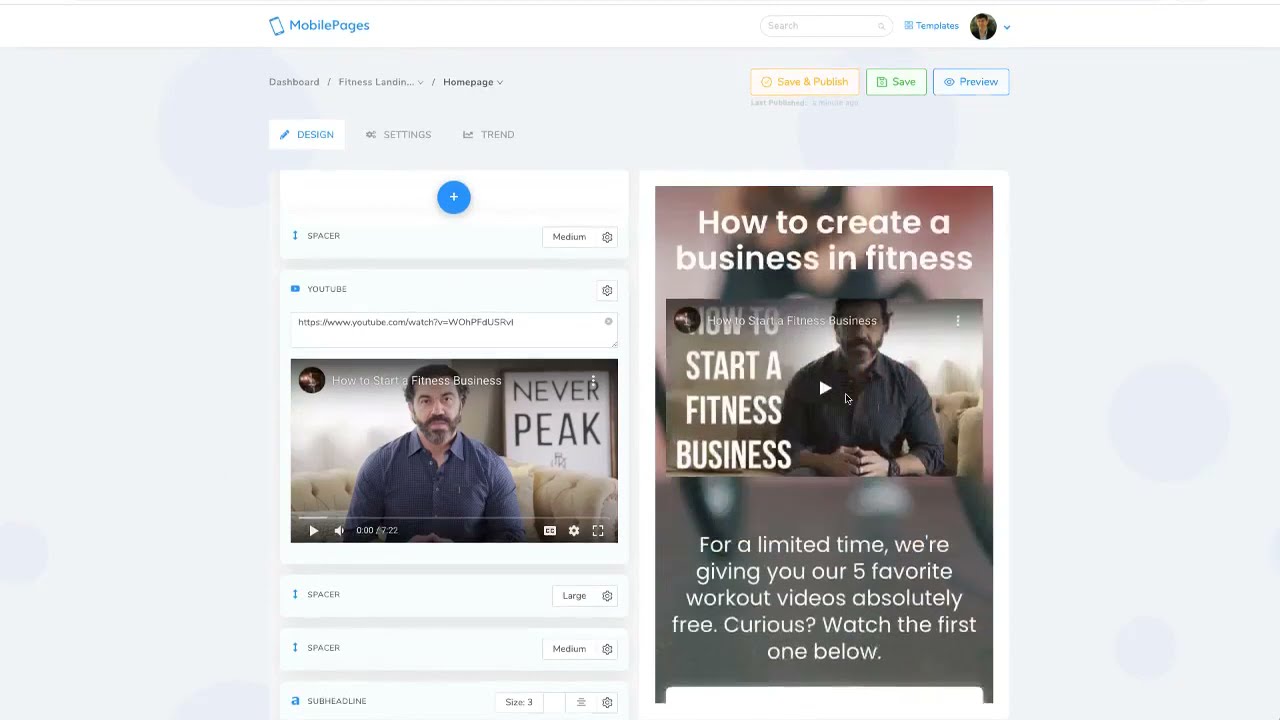Open gear settings of spacer above YouTube block

(x=607, y=237)
